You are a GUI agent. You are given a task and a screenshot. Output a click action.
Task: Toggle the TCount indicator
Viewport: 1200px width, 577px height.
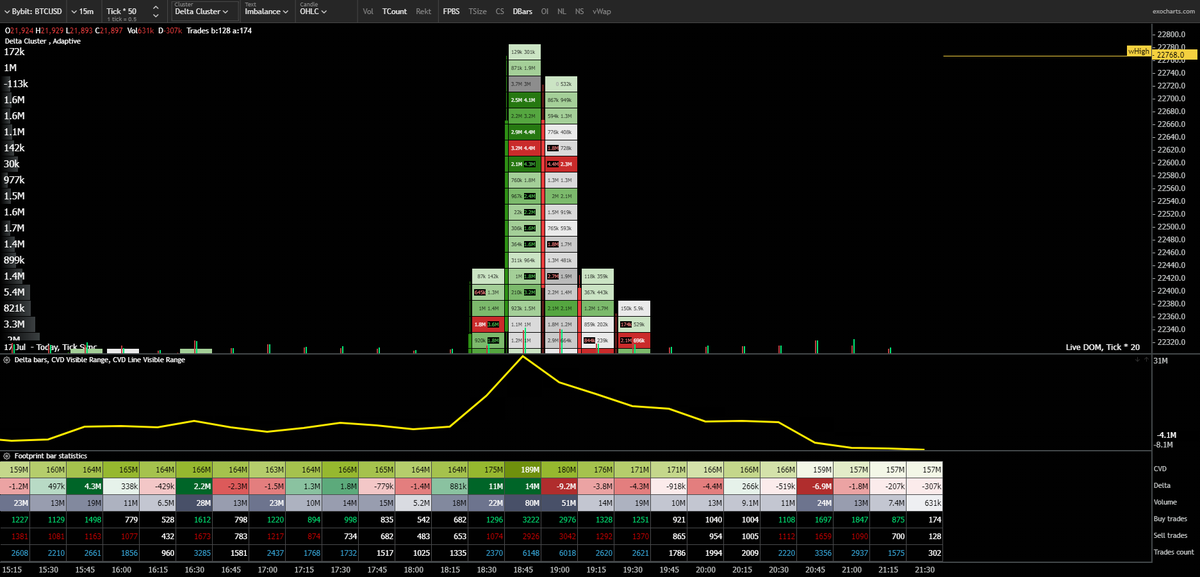tap(395, 11)
